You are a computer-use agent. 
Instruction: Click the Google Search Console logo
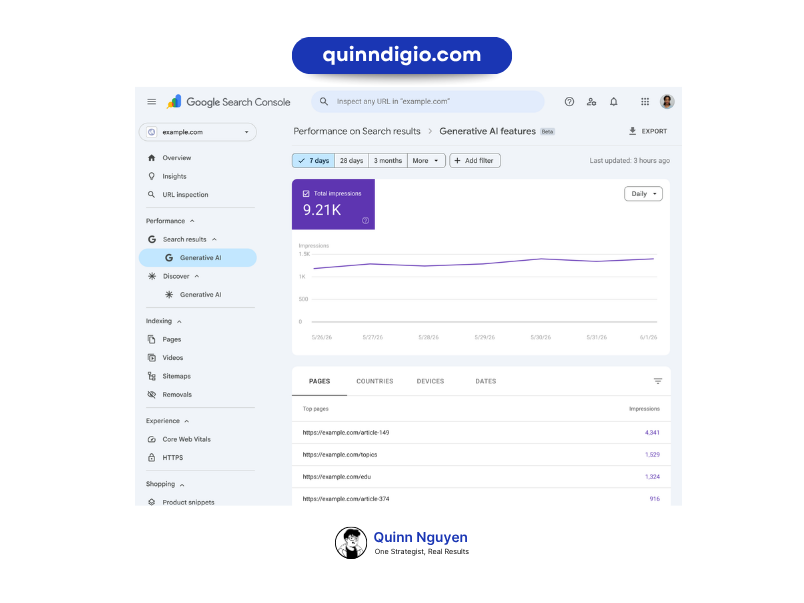point(228,102)
